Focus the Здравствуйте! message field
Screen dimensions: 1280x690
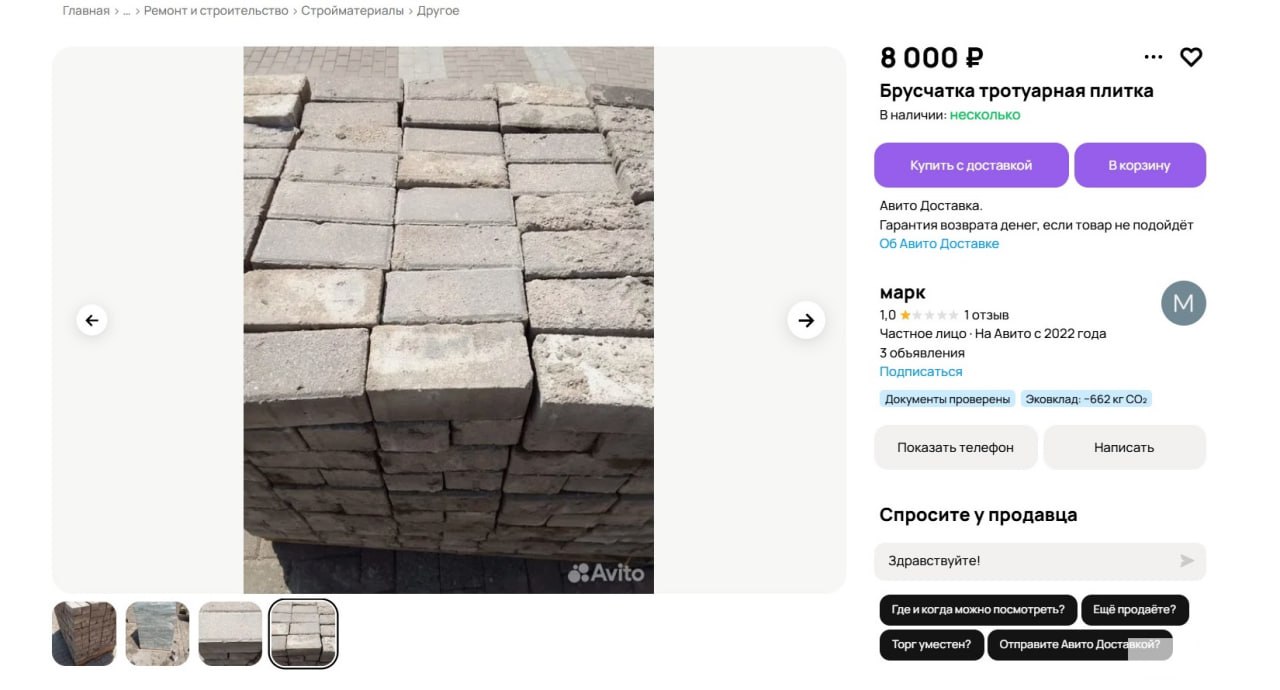pos(1020,561)
